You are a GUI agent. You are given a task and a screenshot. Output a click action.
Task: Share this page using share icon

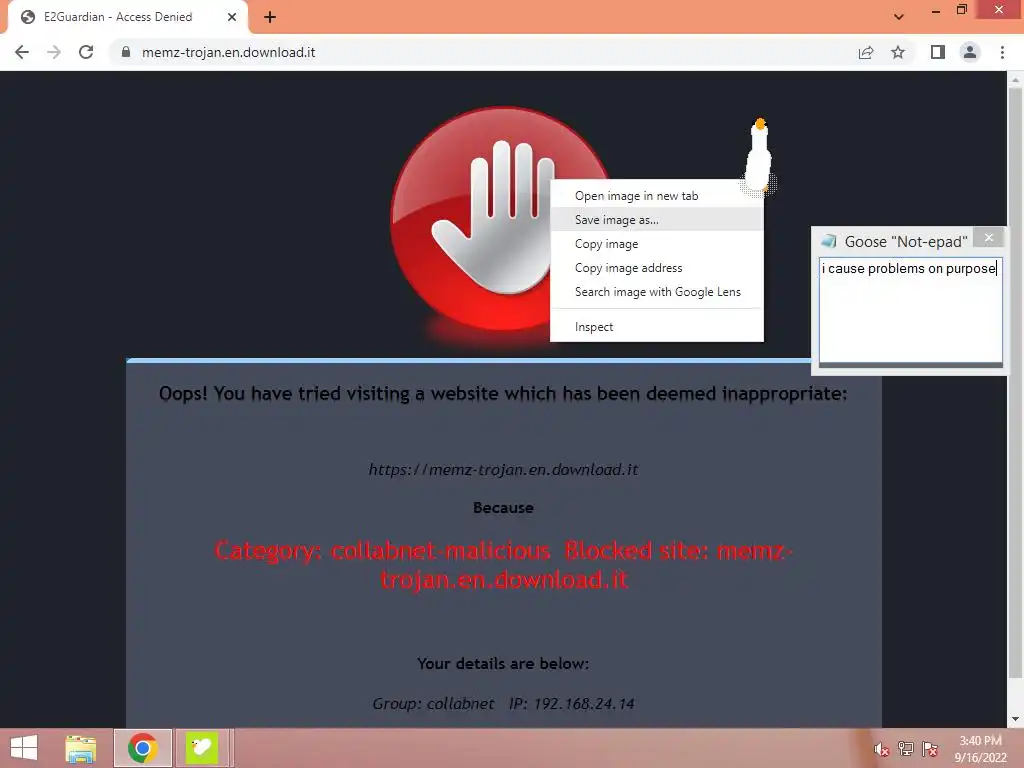866,52
